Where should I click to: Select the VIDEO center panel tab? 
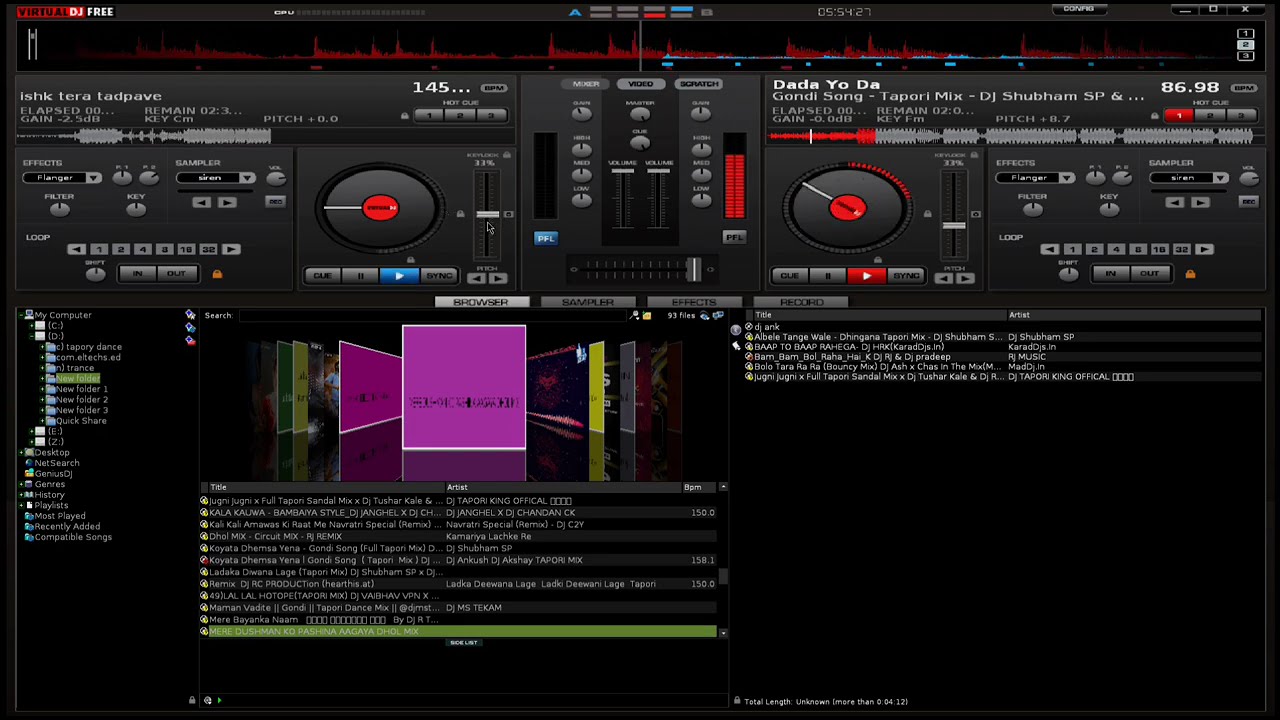[x=640, y=84]
